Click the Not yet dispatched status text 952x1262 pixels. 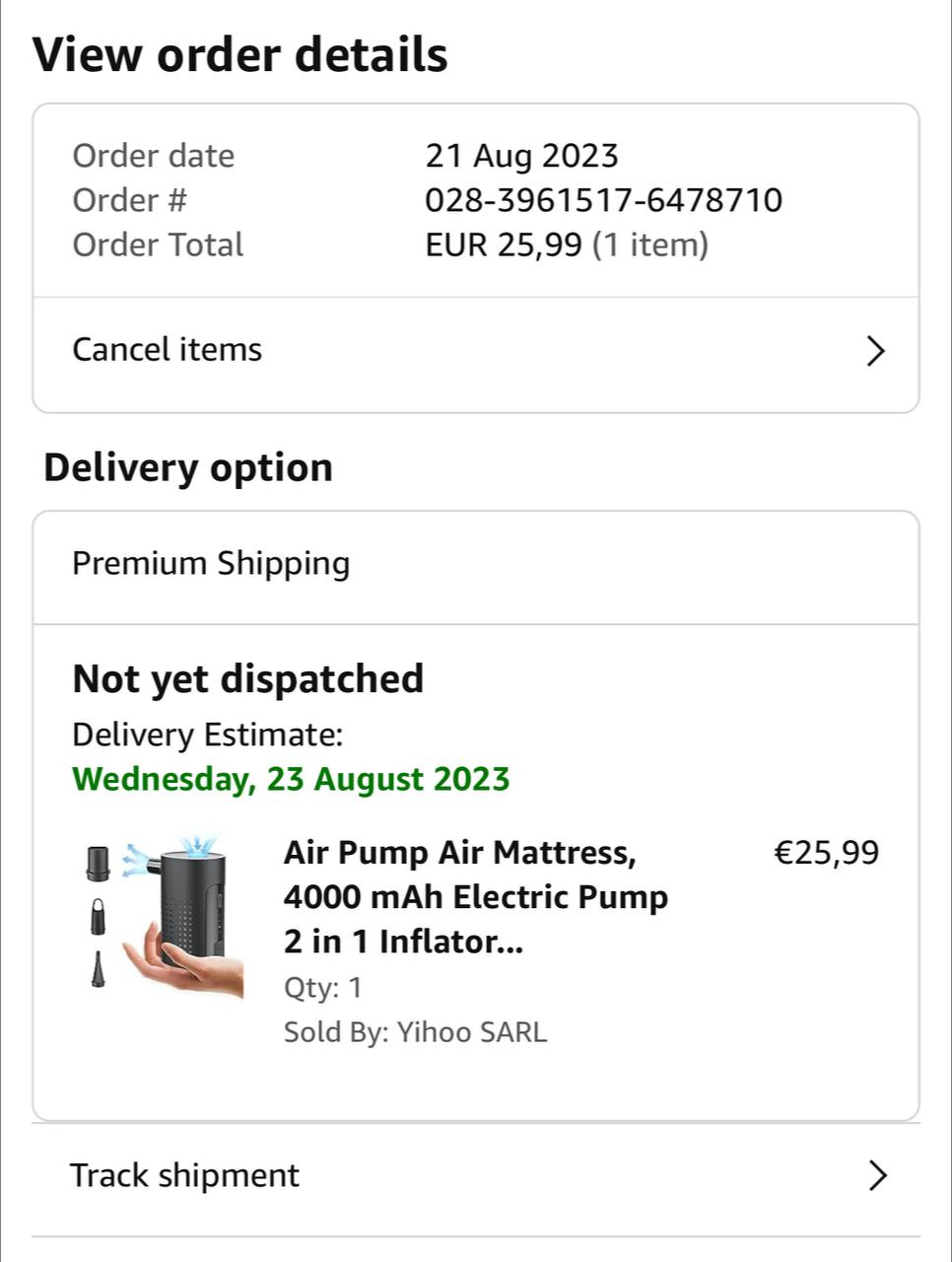(x=248, y=678)
